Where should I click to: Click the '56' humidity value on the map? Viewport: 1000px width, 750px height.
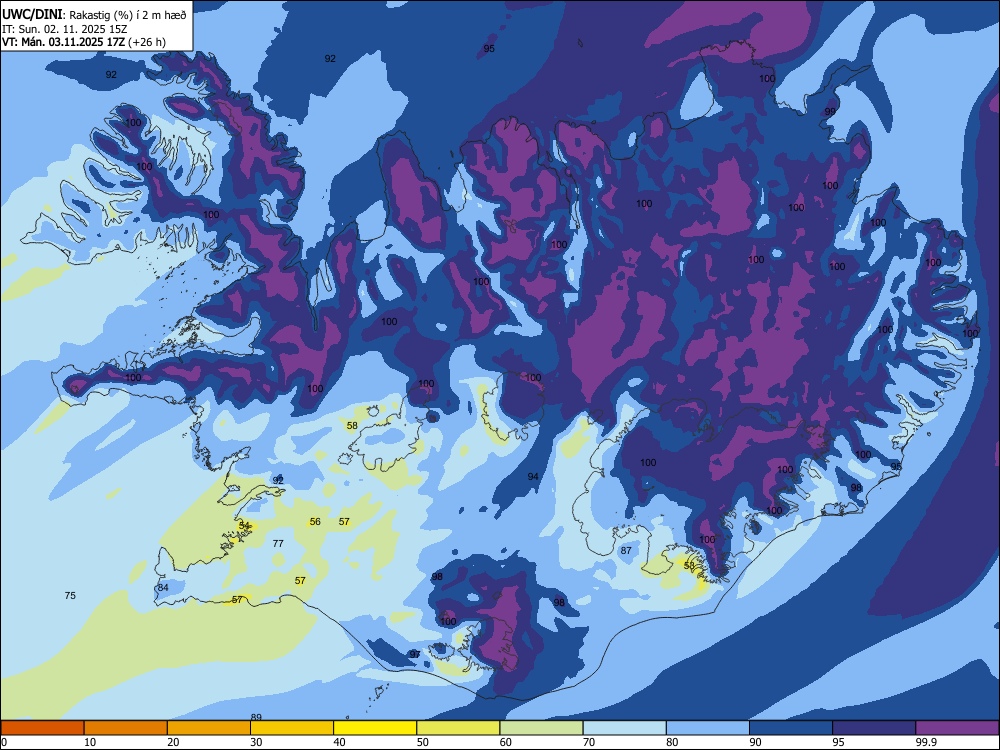tap(315, 522)
